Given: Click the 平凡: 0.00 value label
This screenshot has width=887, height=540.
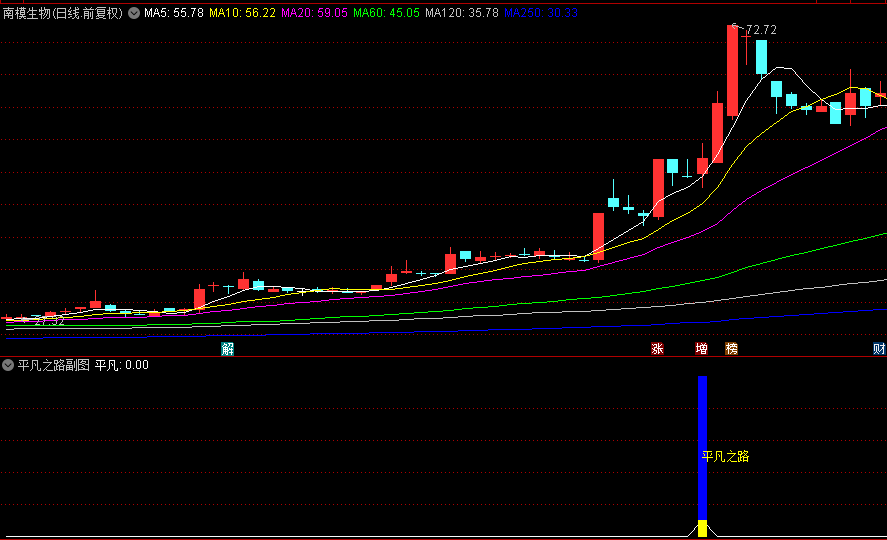Looking at the screenshot, I should click(x=122, y=365).
